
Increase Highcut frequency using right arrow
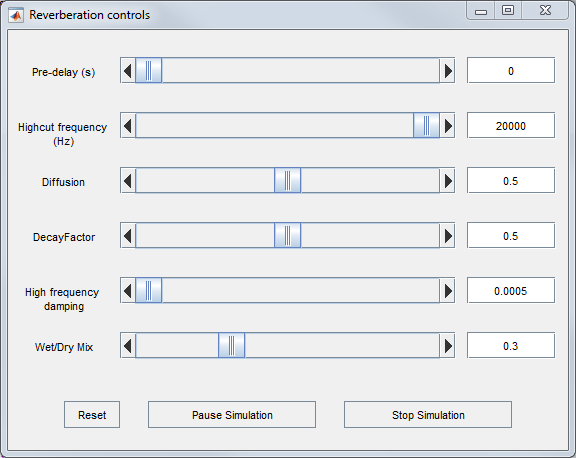point(447,126)
